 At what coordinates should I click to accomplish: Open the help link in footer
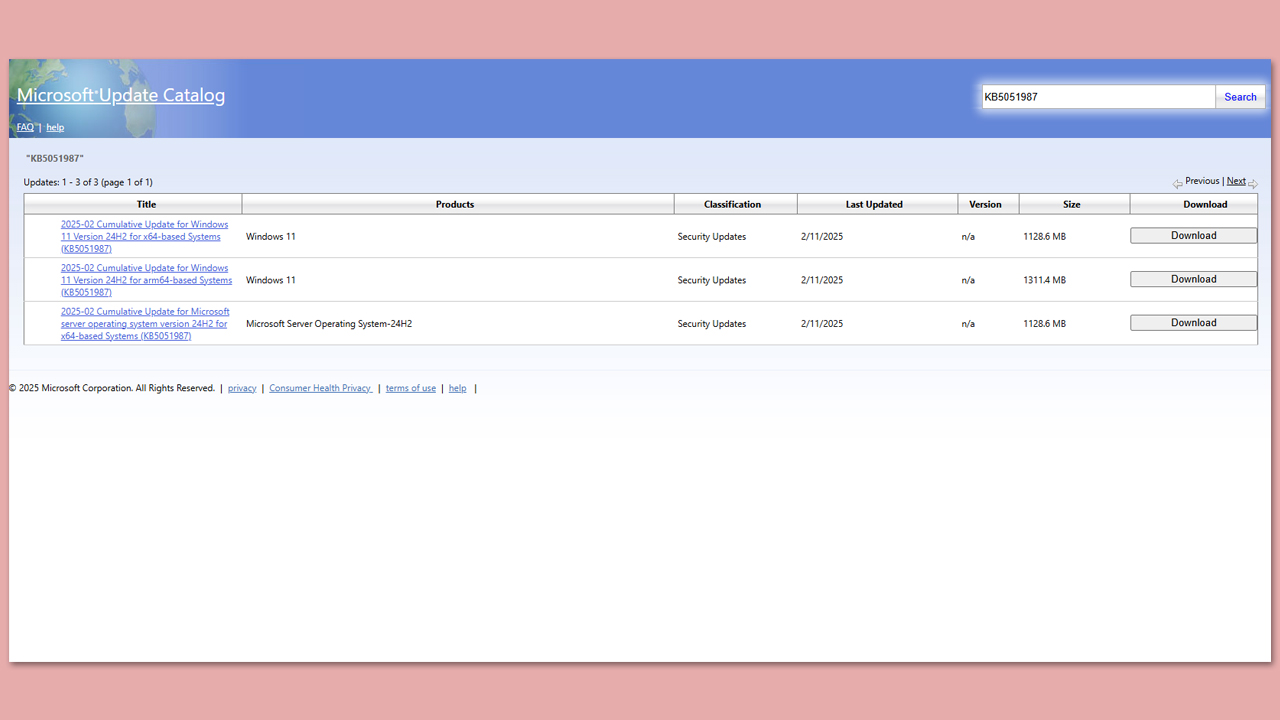point(457,388)
